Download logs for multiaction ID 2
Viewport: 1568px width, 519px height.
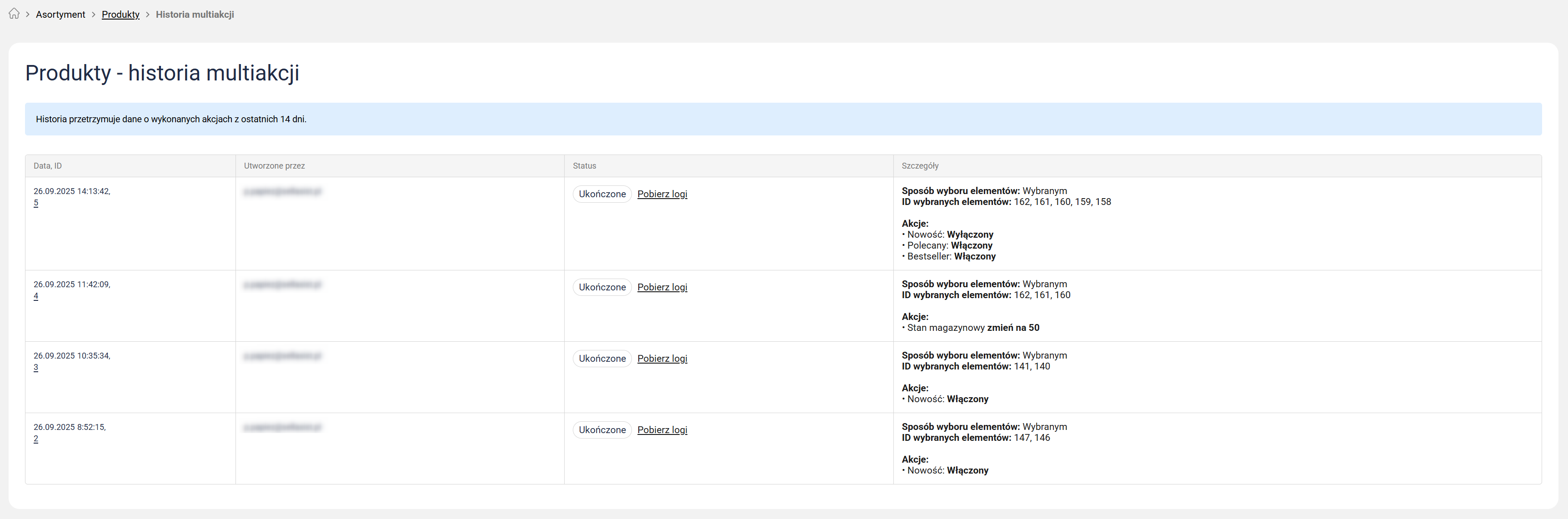click(x=661, y=429)
